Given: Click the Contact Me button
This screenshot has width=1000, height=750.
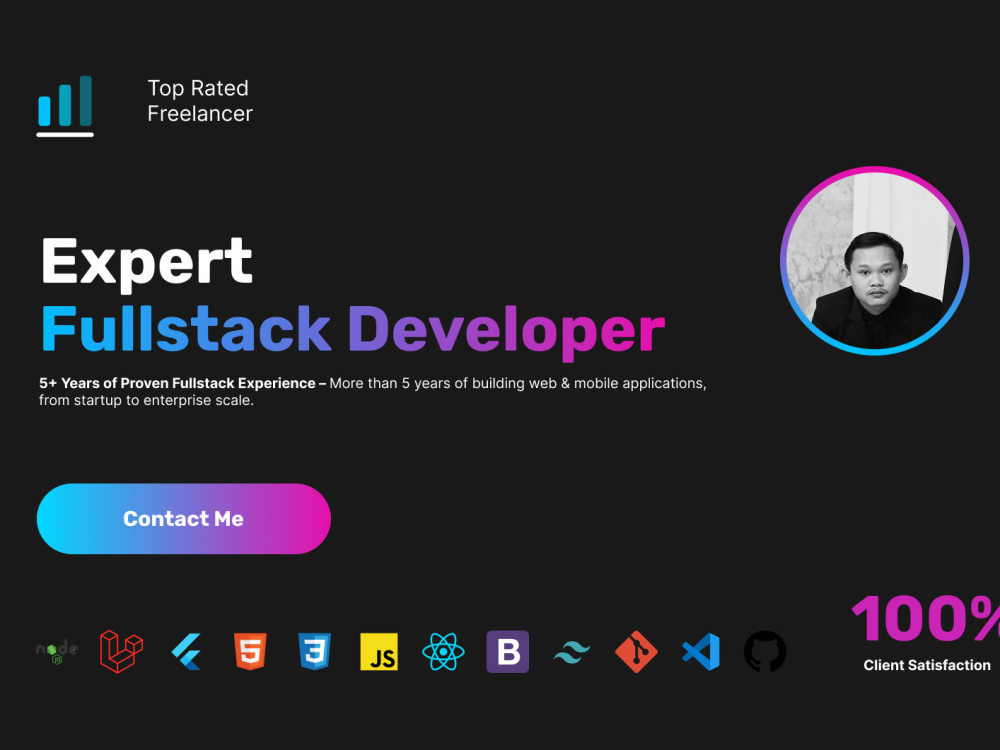Looking at the screenshot, I should (x=184, y=518).
